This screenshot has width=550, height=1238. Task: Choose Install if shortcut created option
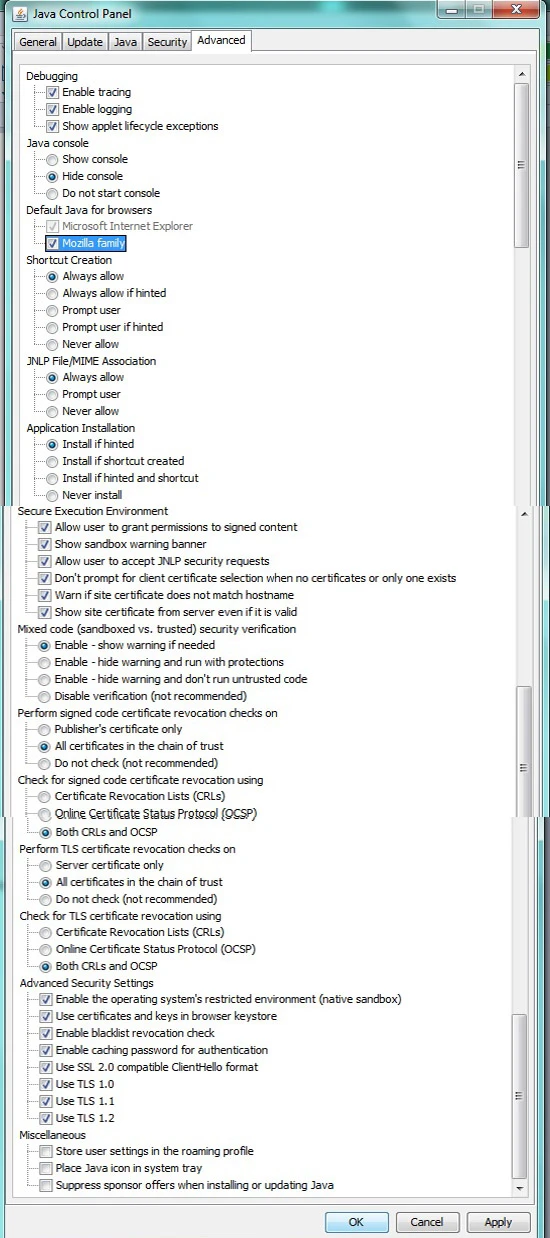click(53, 461)
